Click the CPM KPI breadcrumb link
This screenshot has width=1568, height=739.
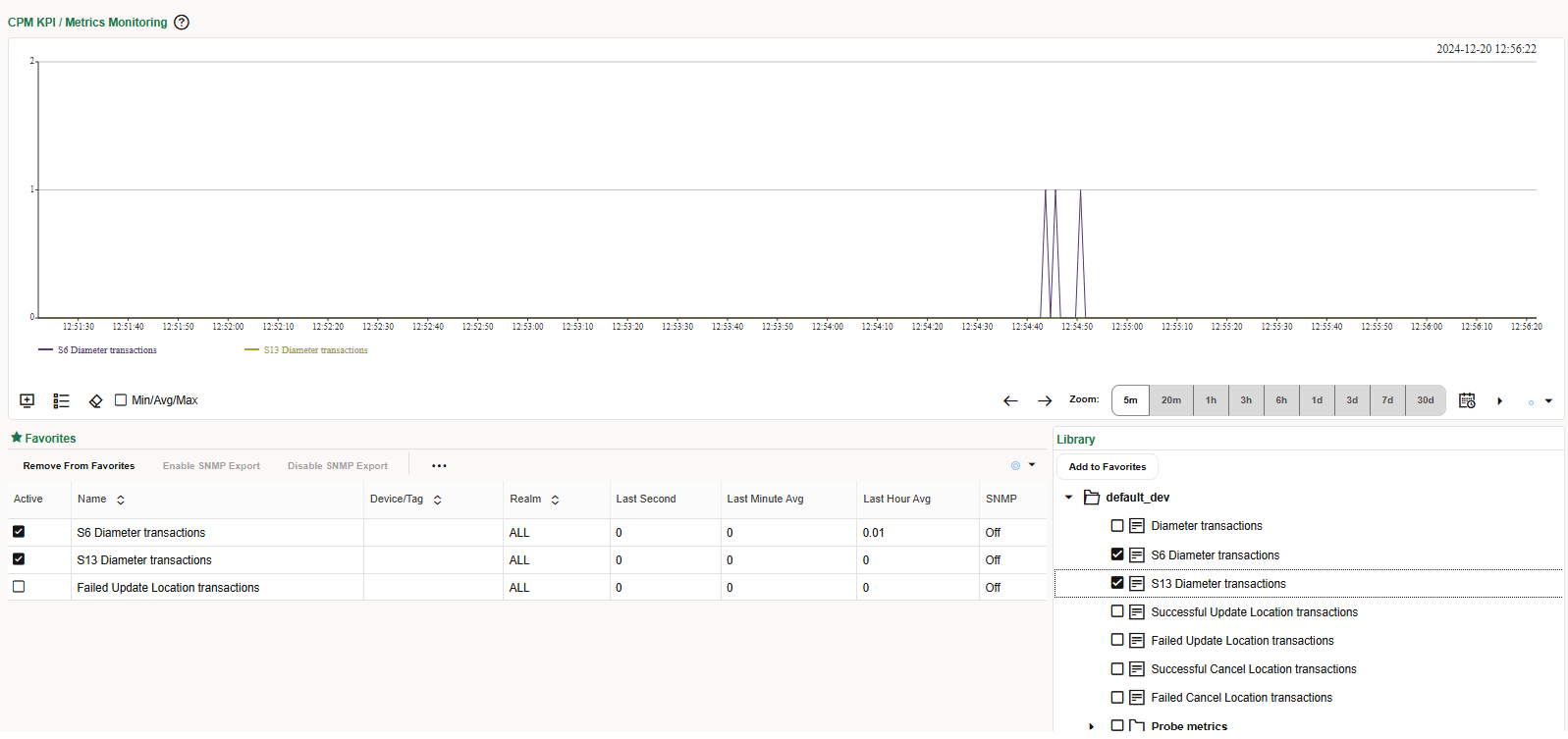coord(31,23)
